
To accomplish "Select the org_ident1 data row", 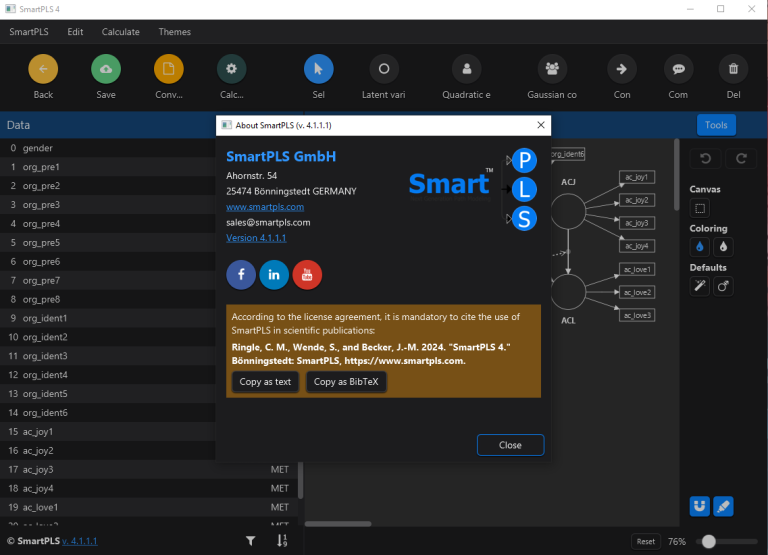I will pos(108,318).
